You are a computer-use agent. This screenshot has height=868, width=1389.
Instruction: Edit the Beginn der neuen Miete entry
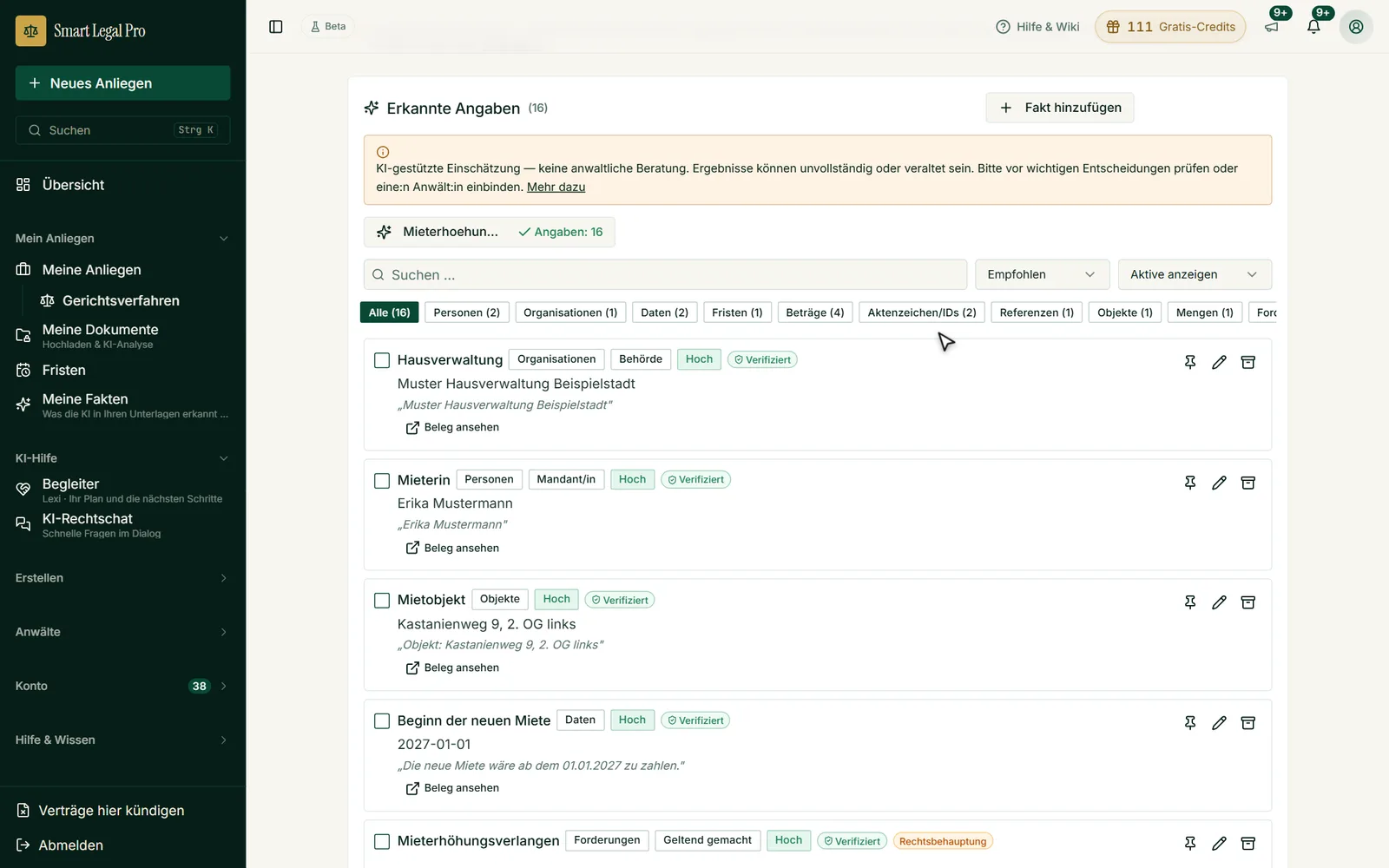tap(1219, 723)
